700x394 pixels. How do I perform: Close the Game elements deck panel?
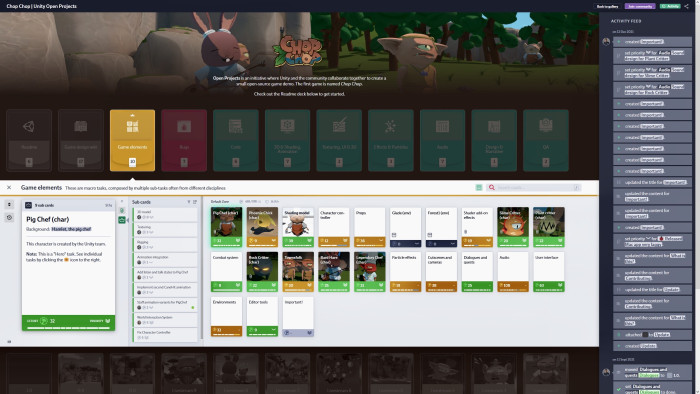click(9, 188)
